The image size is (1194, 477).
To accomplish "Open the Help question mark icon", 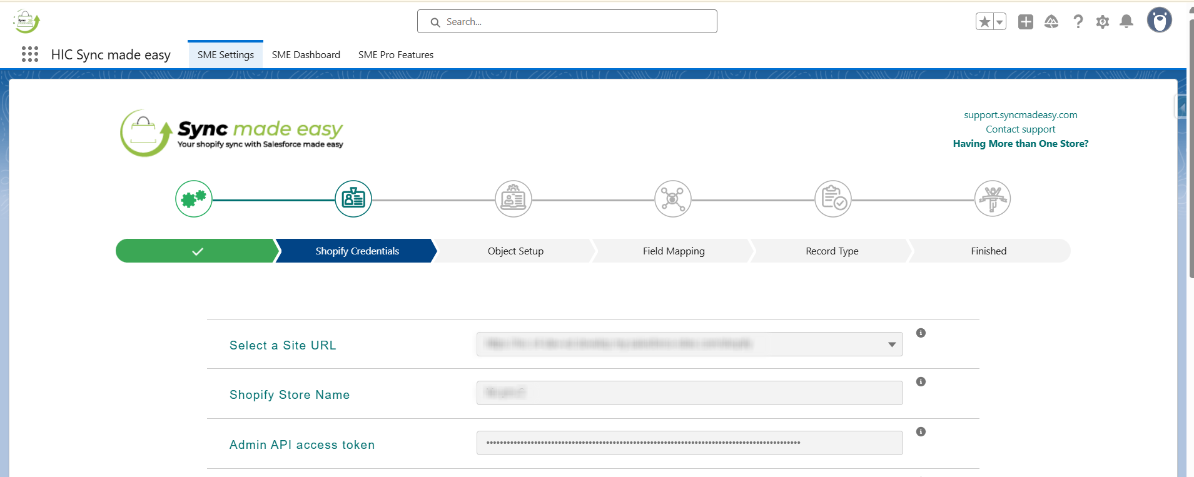I will [x=1077, y=22].
